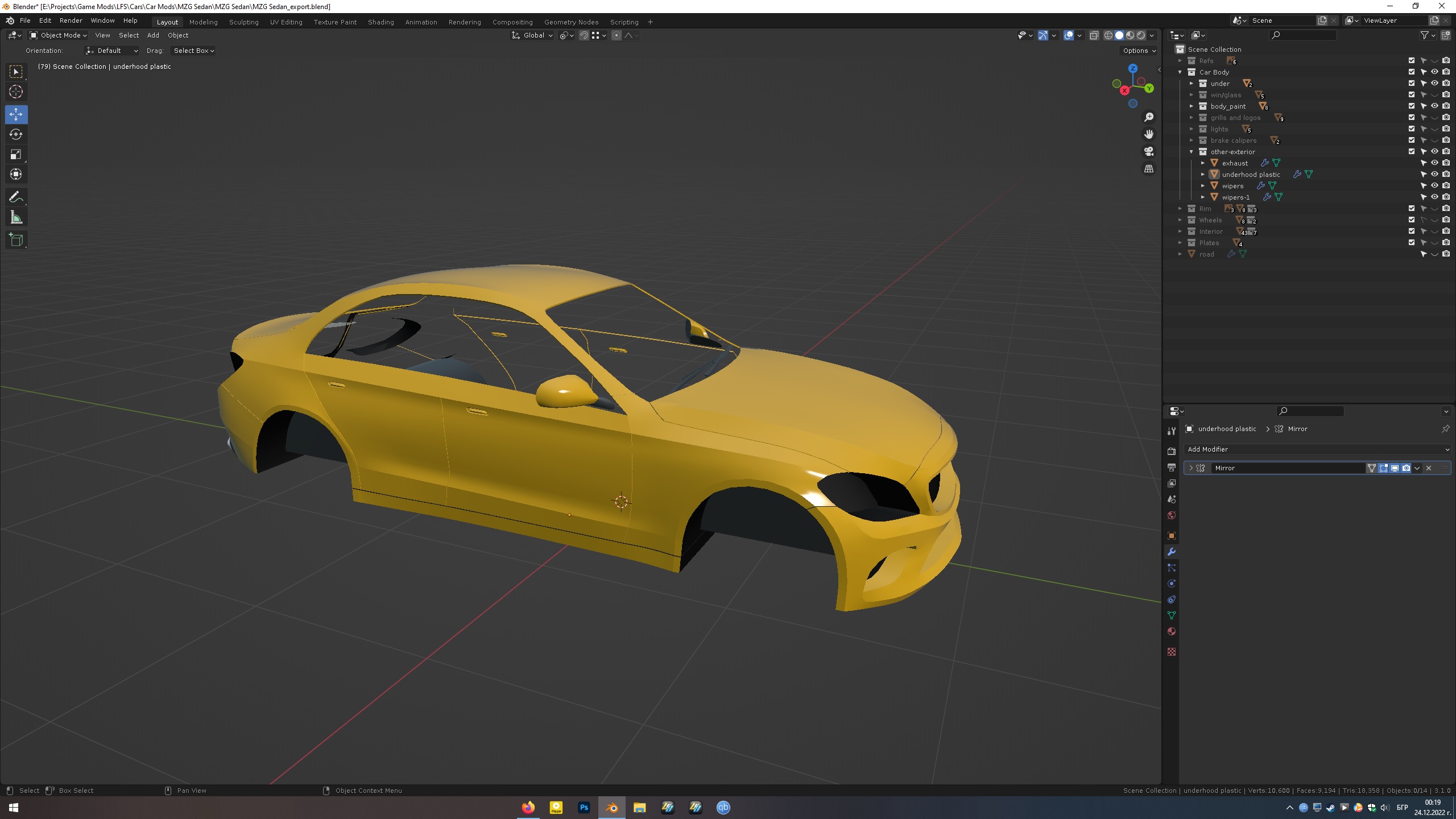Select the Scale tool
1456x819 pixels.
(x=16, y=154)
